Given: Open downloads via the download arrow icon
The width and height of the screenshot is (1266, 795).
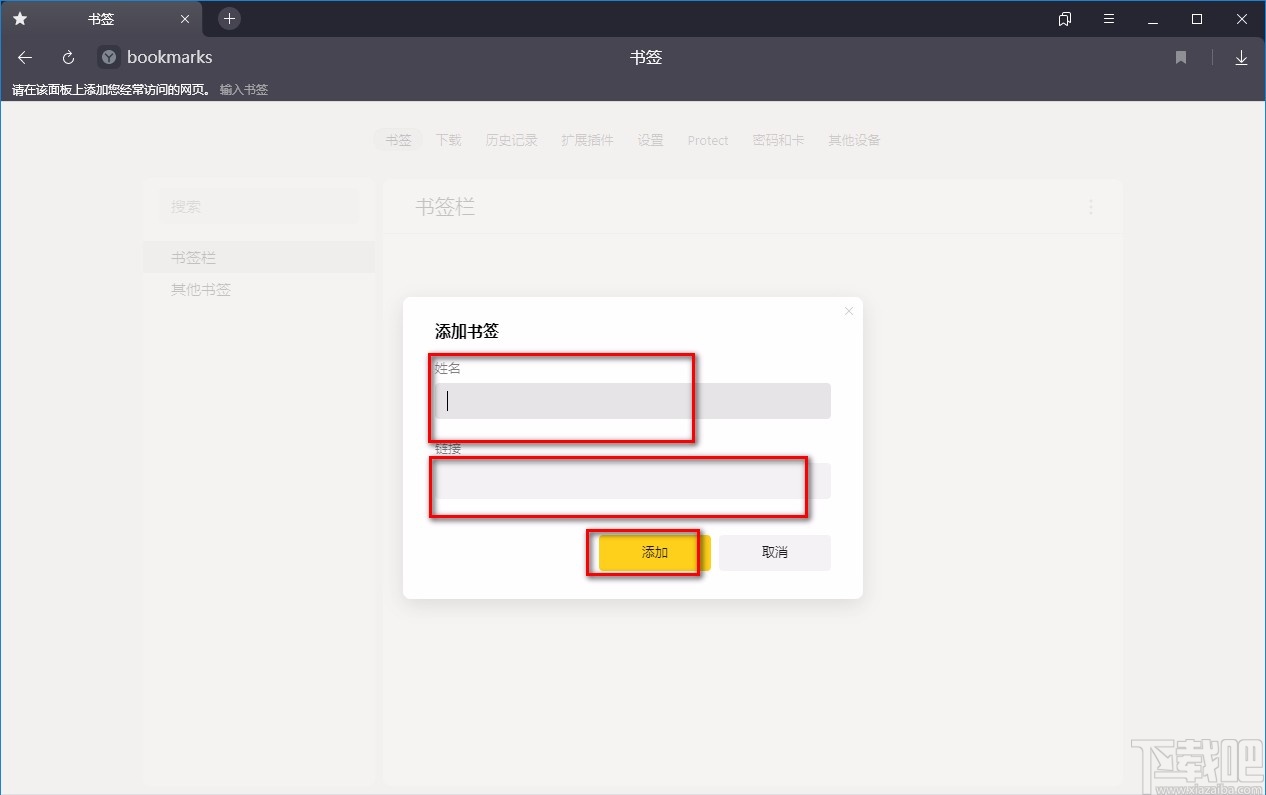Looking at the screenshot, I should pos(1241,57).
